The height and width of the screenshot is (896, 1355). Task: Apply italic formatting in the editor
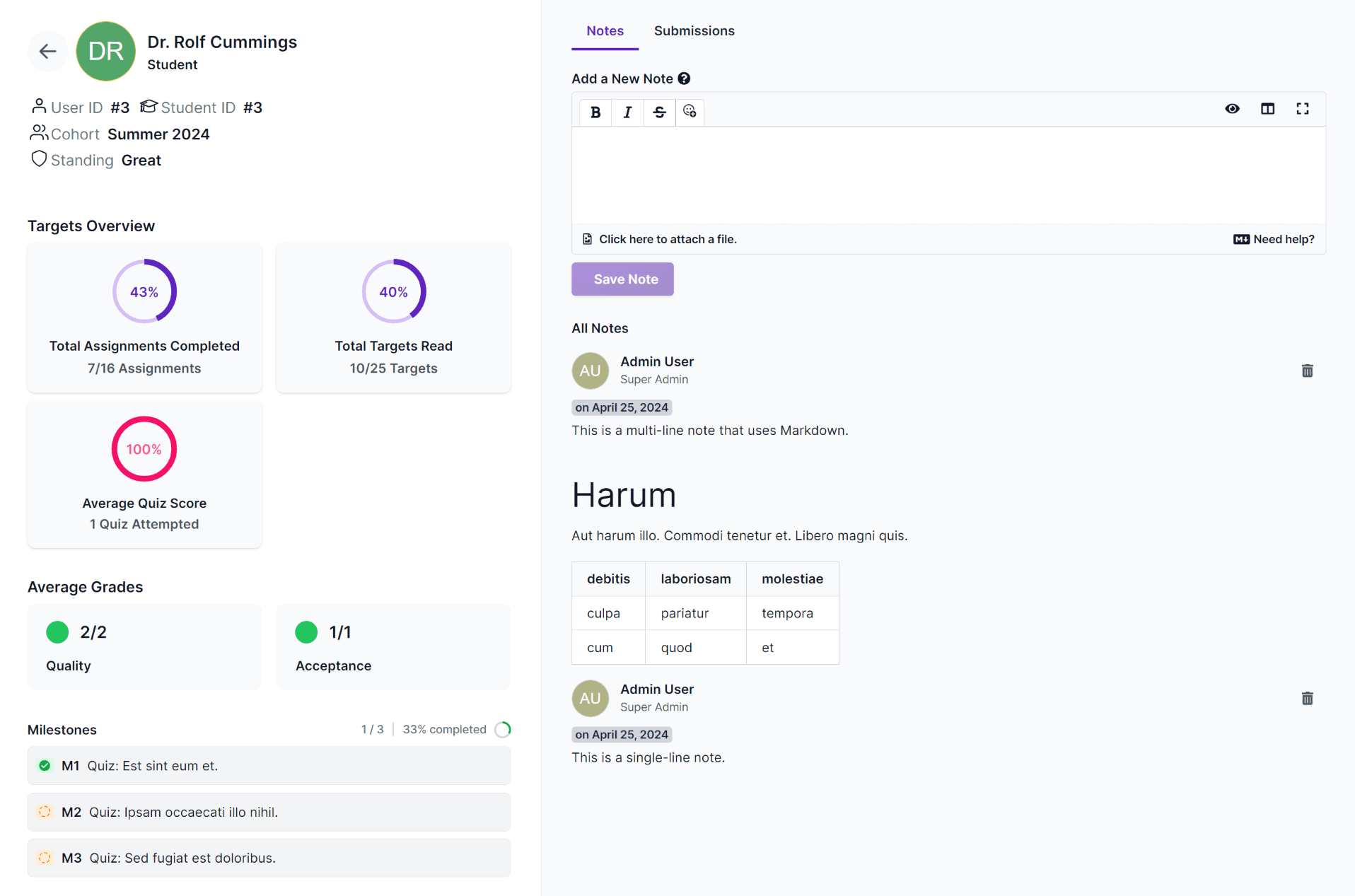point(627,112)
